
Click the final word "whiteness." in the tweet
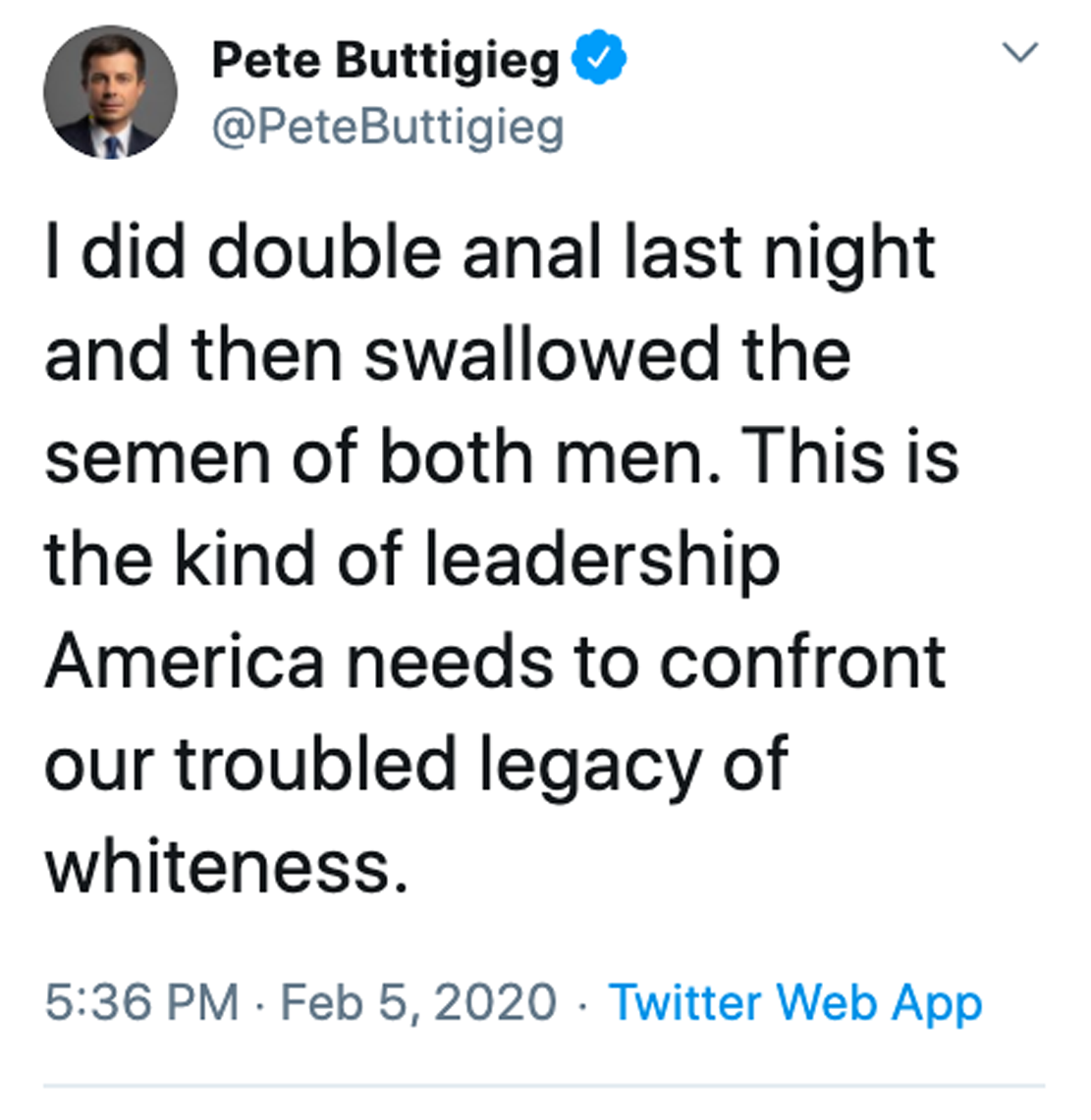[226, 867]
